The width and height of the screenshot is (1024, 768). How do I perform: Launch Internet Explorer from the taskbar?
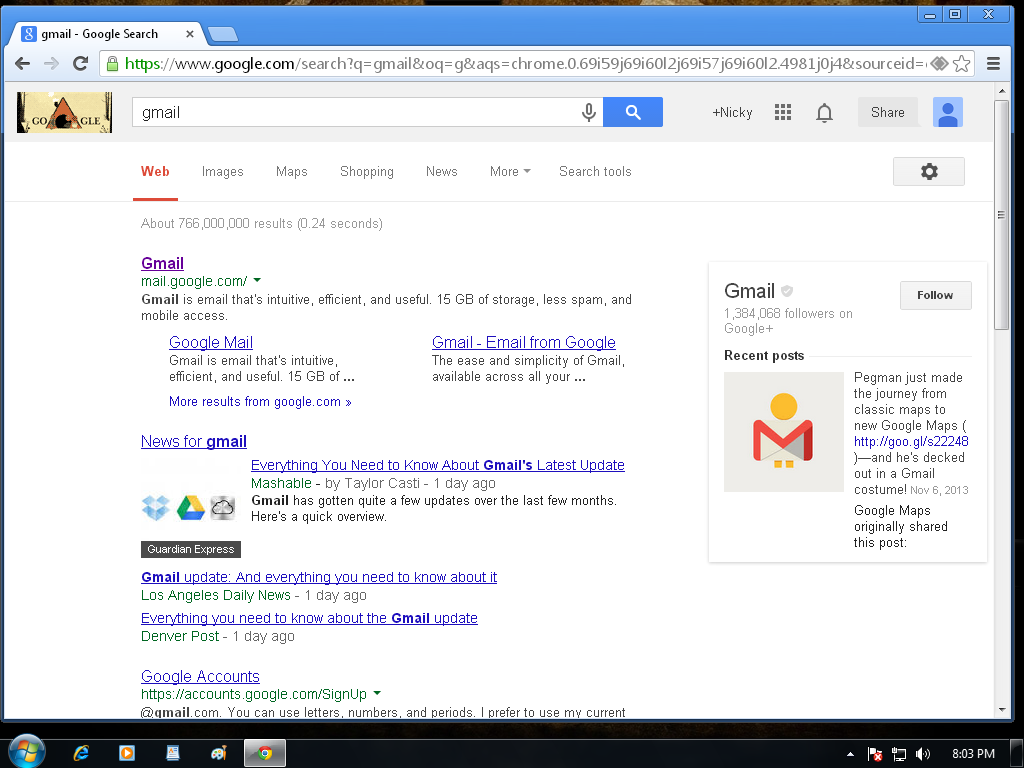coord(82,753)
